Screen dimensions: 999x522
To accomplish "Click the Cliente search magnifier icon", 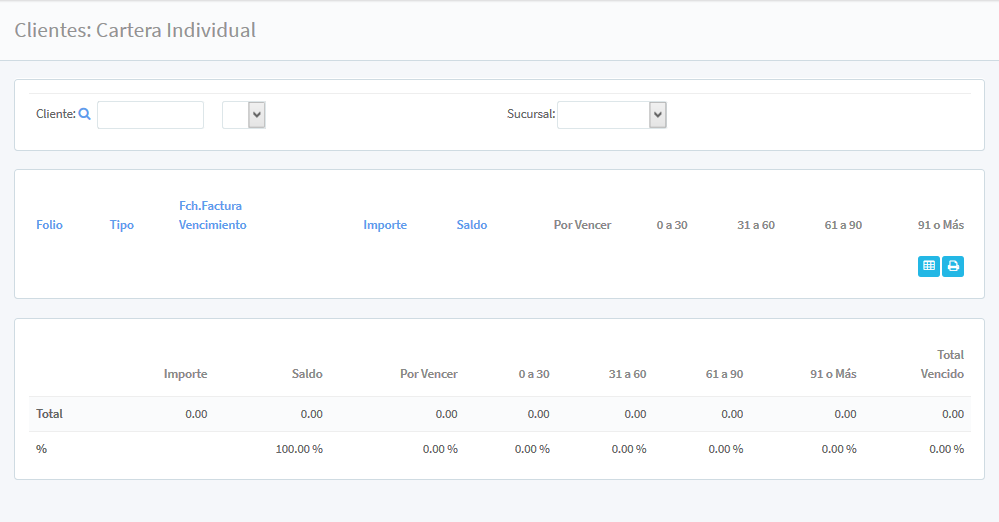I will coord(85,114).
